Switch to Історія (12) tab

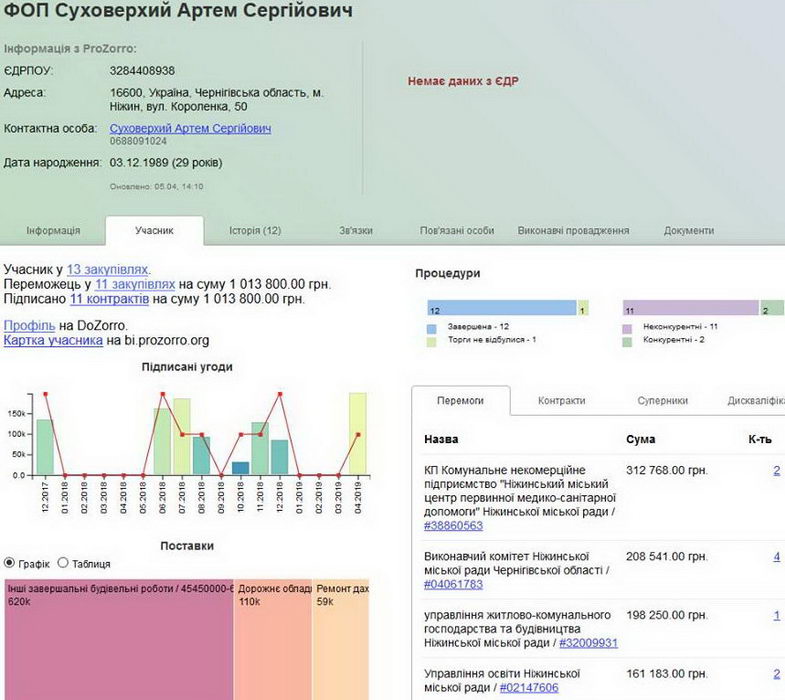(248, 231)
